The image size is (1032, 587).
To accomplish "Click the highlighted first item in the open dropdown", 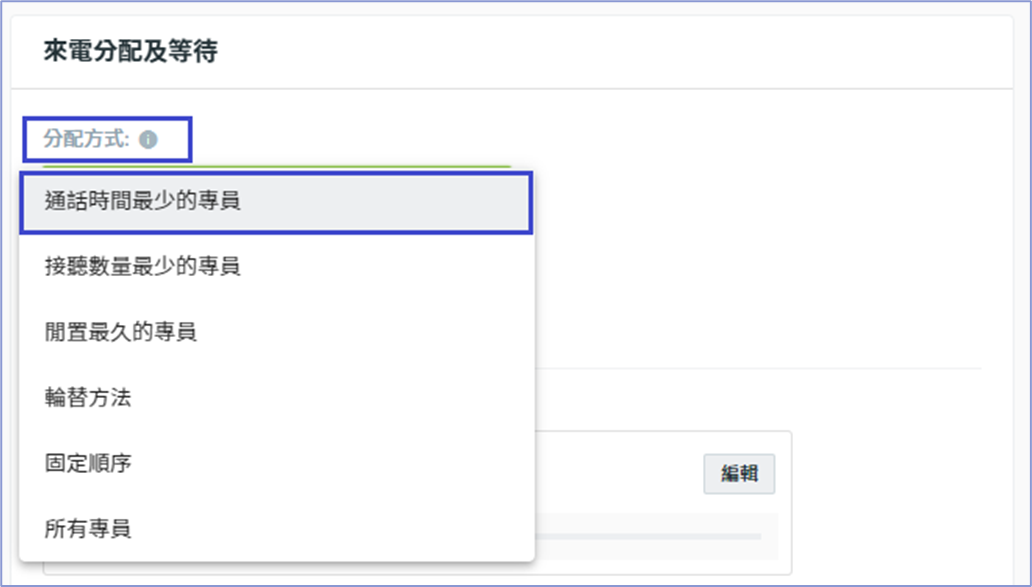I will tap(276, 201).
